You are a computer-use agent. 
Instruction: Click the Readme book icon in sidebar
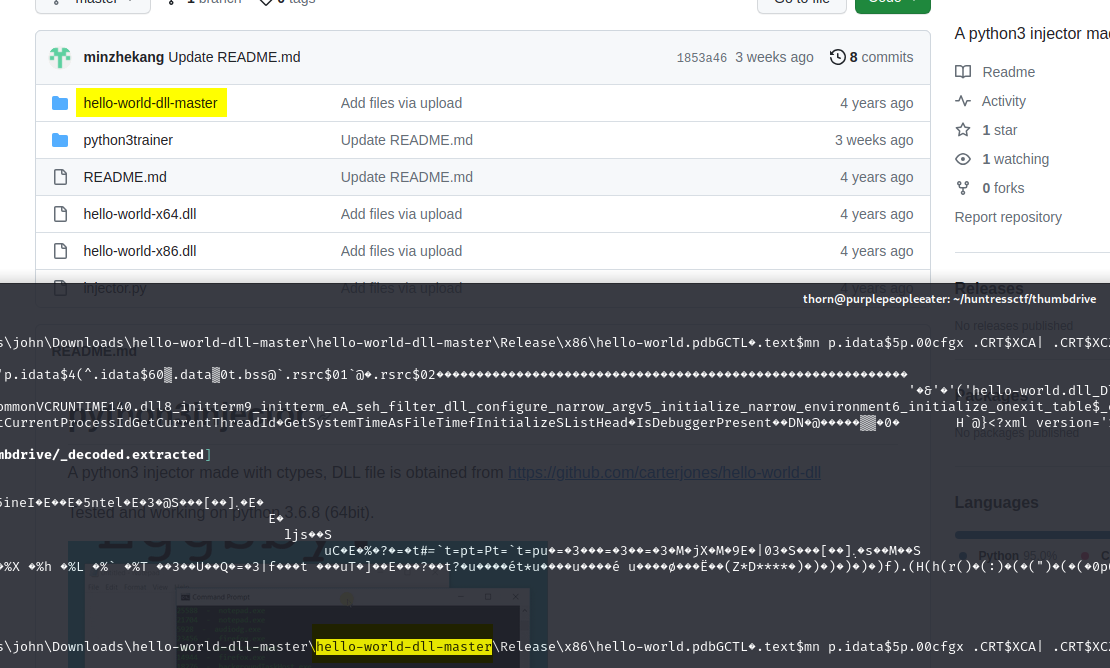point(963,71)
